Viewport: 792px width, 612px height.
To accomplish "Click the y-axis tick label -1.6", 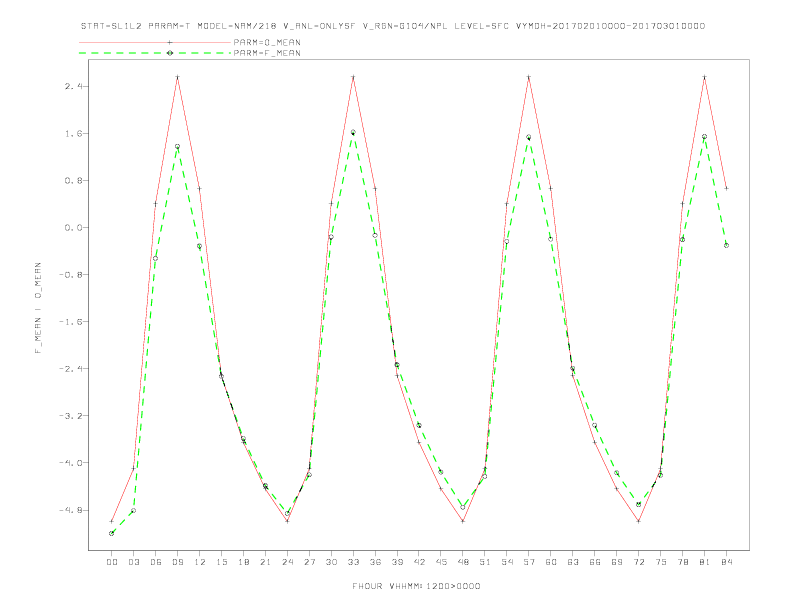I will click(x=71, y=322).
